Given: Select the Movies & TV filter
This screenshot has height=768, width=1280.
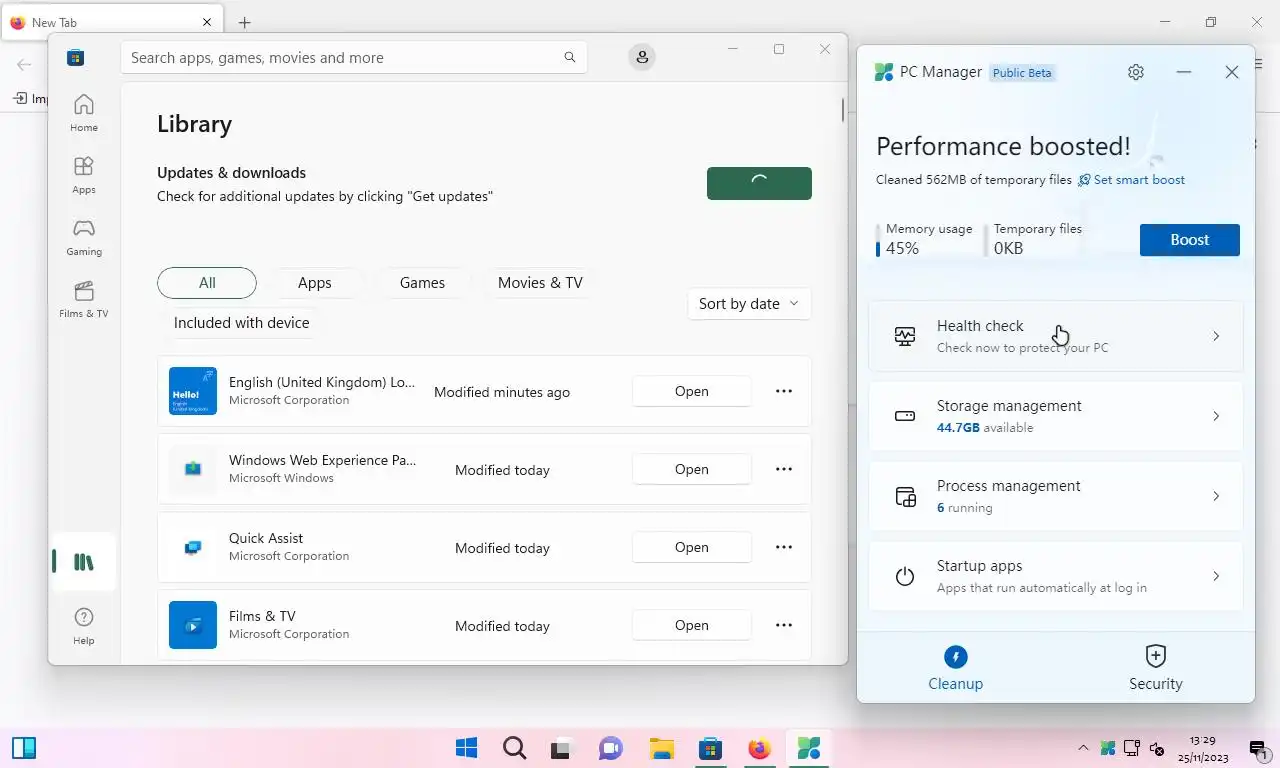Looking at the screenshot, I should (x=540, y=283).
